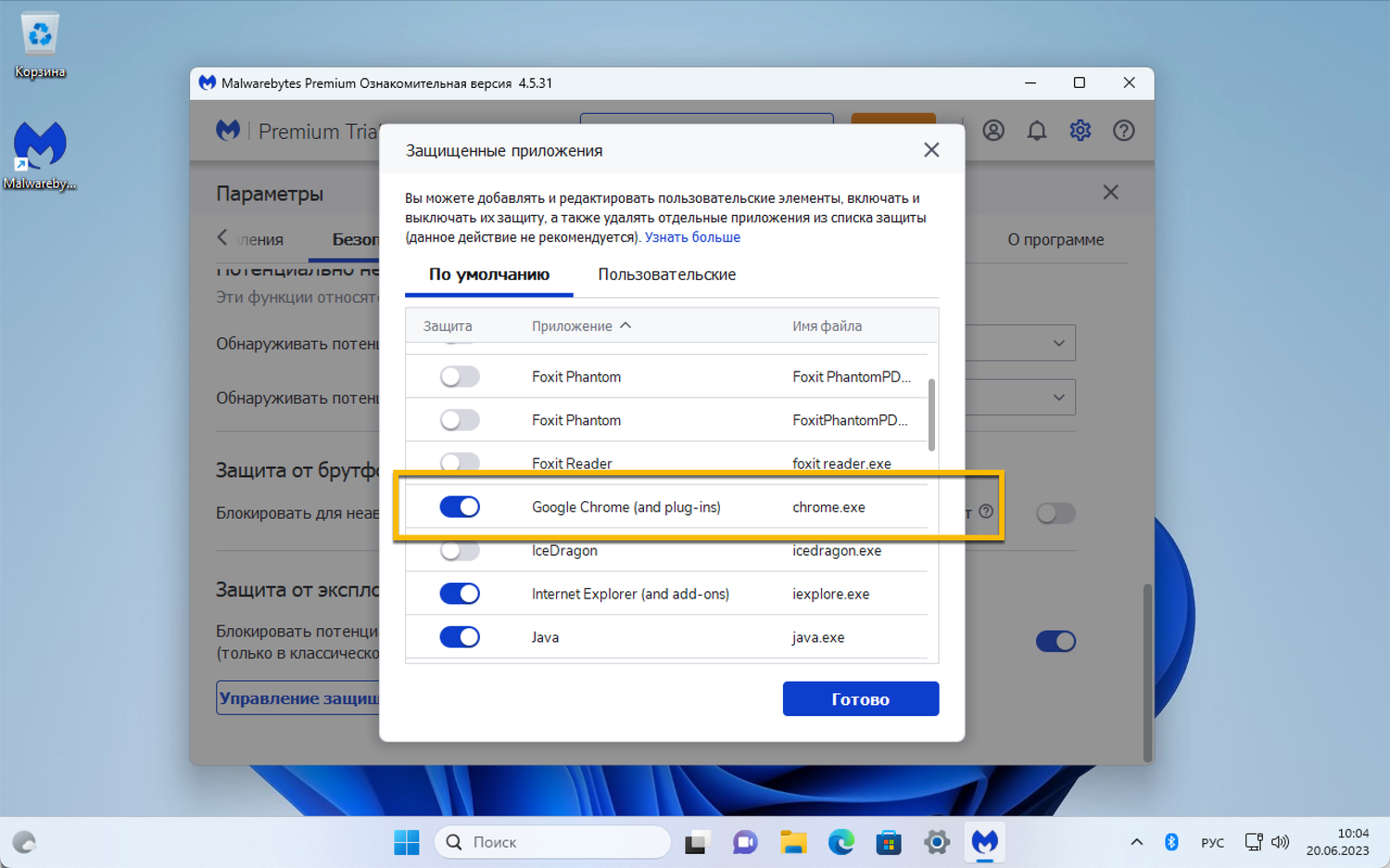1390x868 pixels.
Task: Open the Windows Start menu
Action: 407,842
